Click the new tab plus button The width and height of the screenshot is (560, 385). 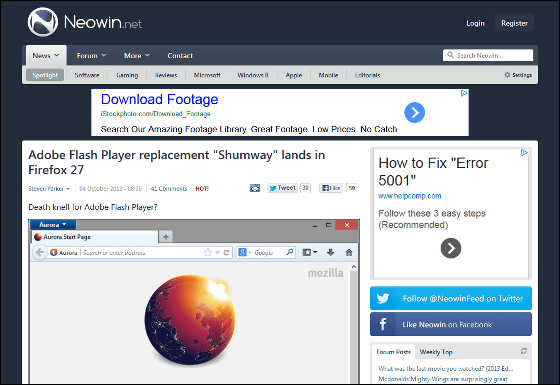click(x=166, y=236)
